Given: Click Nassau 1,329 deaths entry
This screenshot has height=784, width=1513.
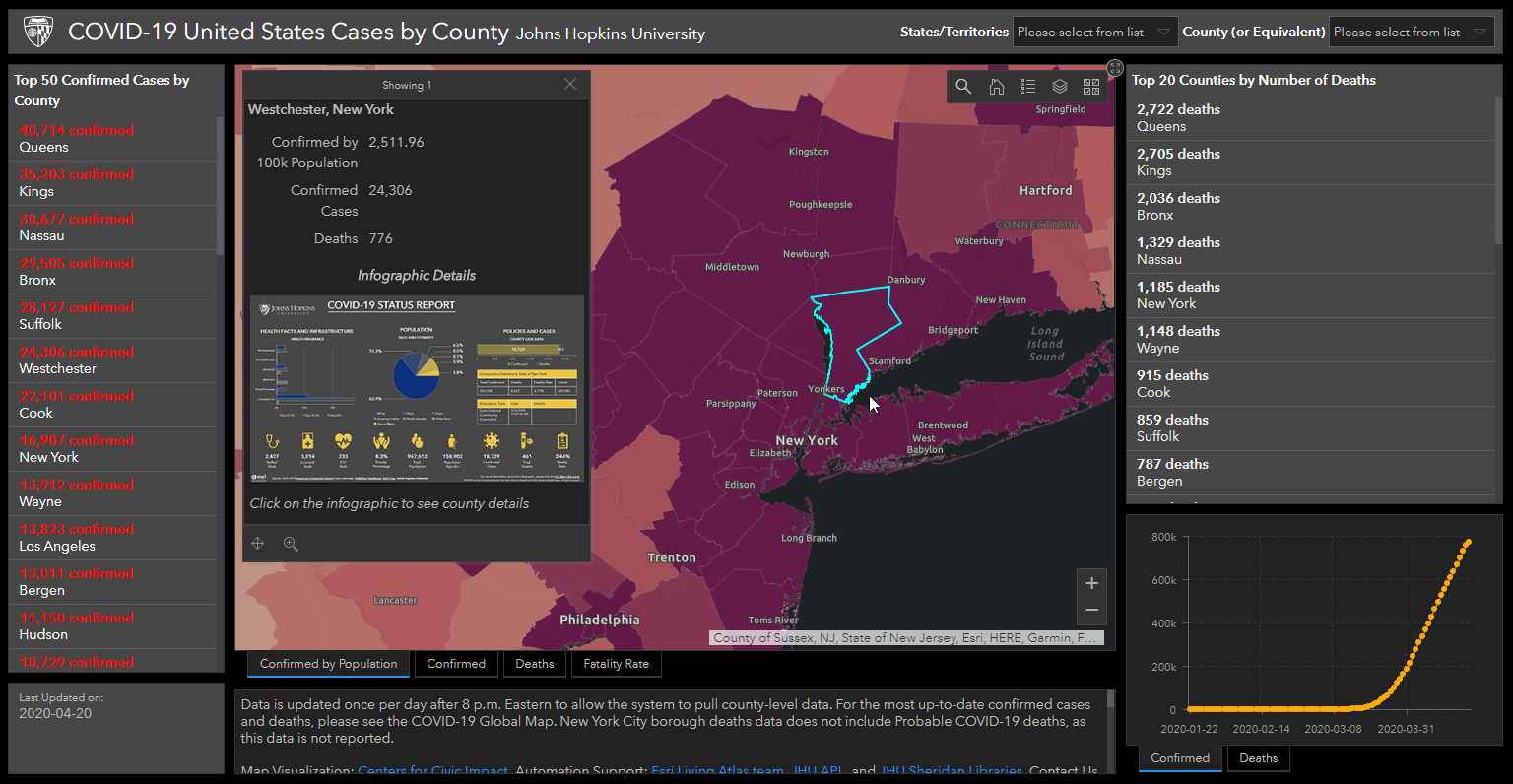Looking at the screenshot, I should 1311,251.
